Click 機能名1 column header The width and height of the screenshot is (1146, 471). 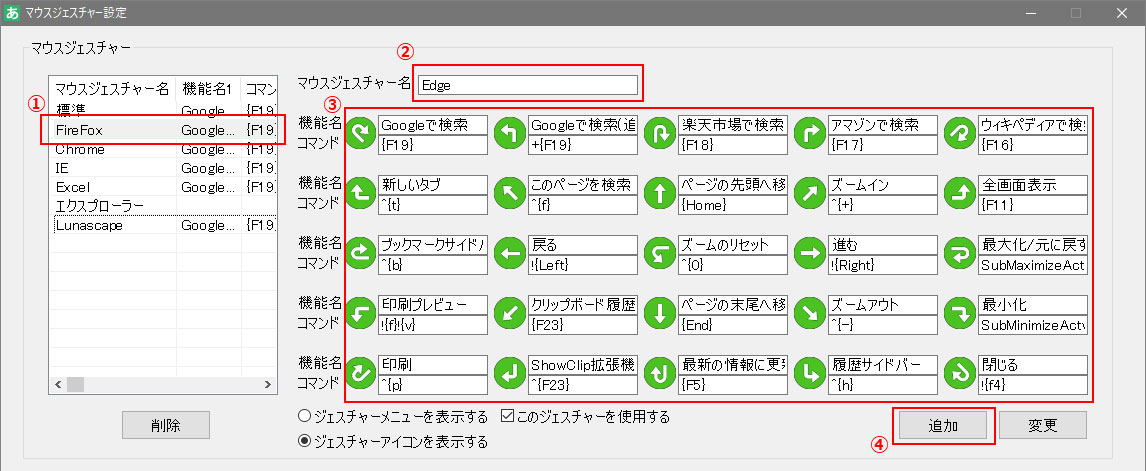[209, 89]
